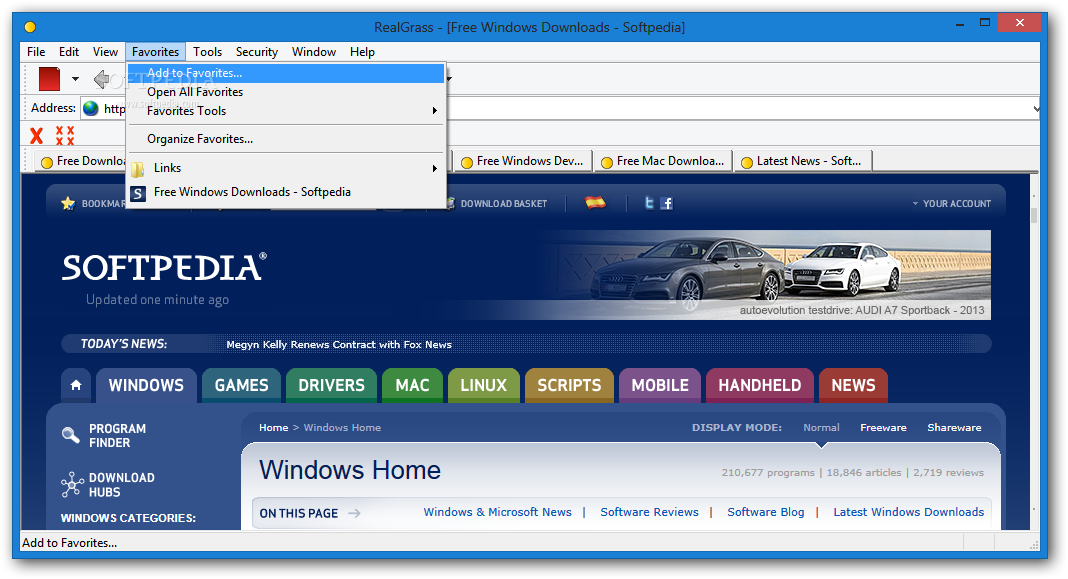Open the File menu
Image resolution: width=1068 pixels, height=579 pixels.
[x=36, y=52]
